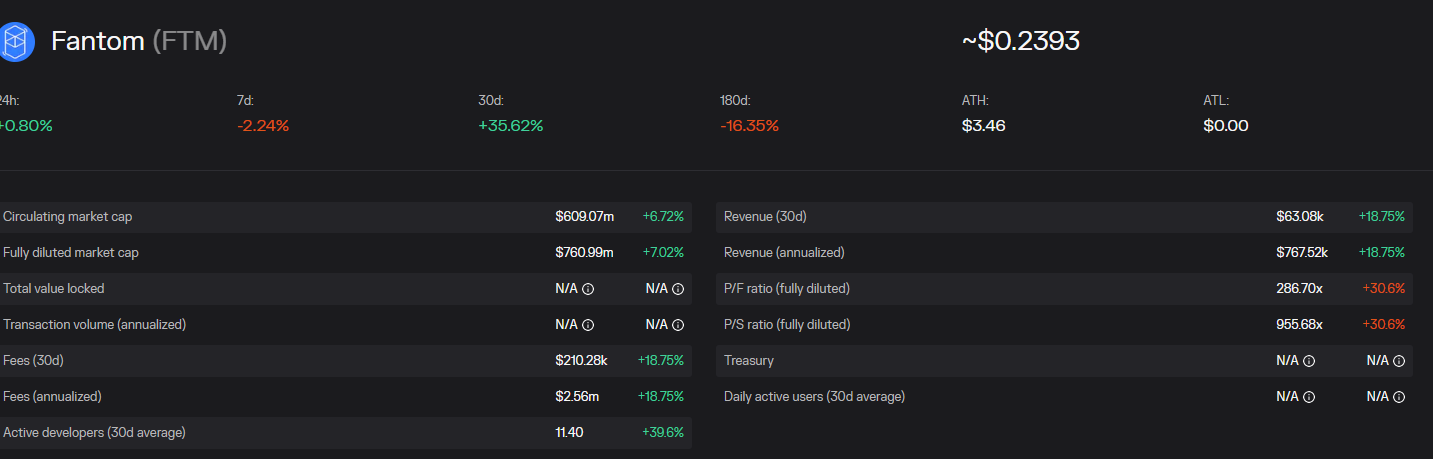
Task: Click +18.75% in the Revenue (30d) row
Action: pos(1382,217)
